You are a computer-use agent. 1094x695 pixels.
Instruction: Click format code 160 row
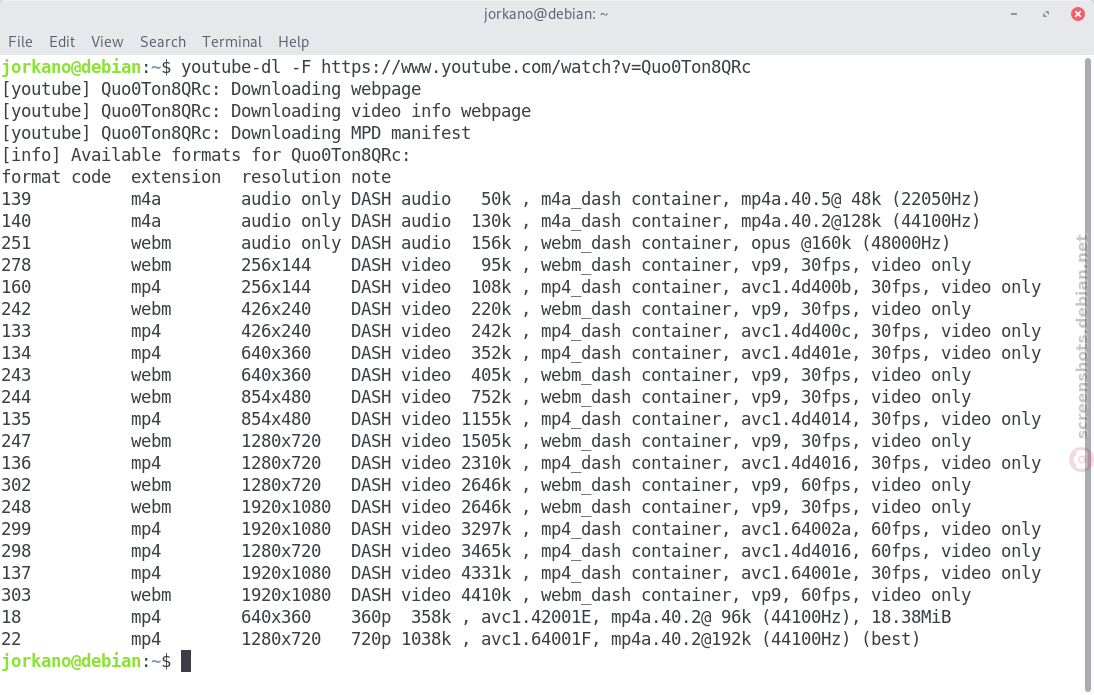tap(521, 287)
